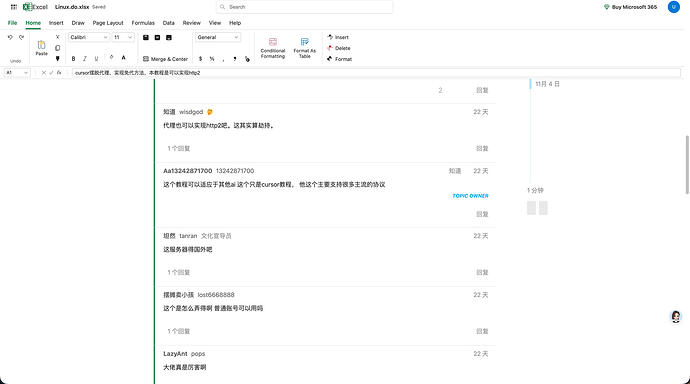This screenshot has height=384, width=690.
Task: Click Delete in the cells group
Action: tap(339, 48)
